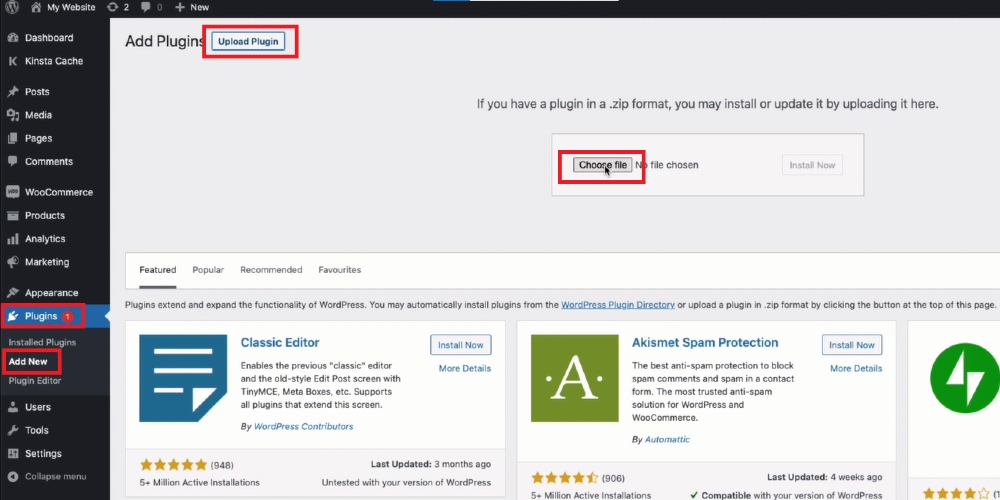This screenshot has height=500, width=1000.
Task: Switch to the Popular tab
Action: click(208, 270)
